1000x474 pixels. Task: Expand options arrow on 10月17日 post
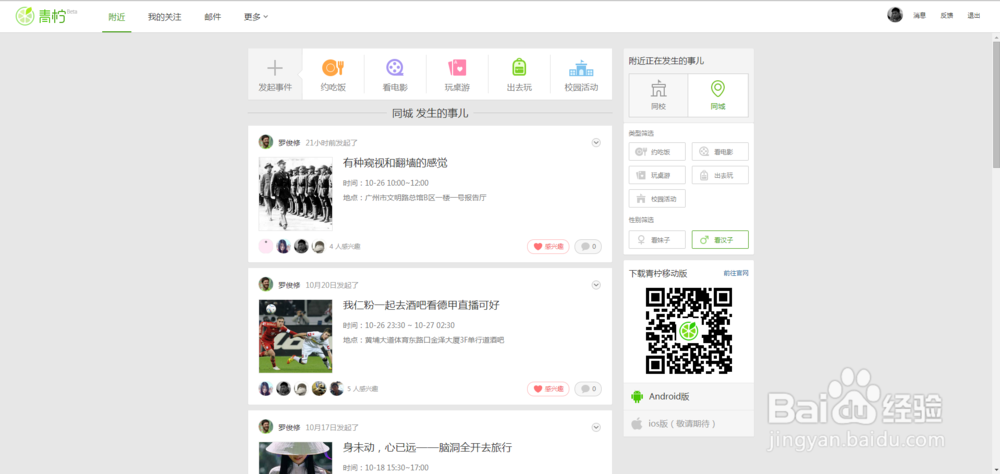click(x=596, y=427)
